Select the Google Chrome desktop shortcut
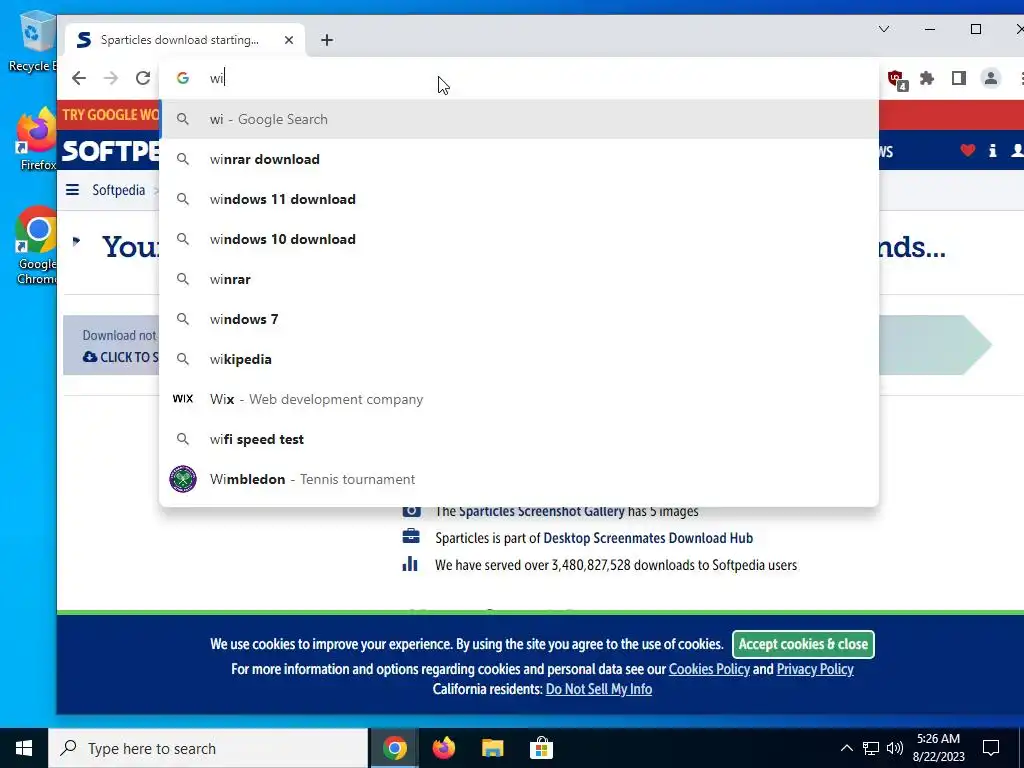The width and height of the screenshot is (1024, 768). pos(36,246)
